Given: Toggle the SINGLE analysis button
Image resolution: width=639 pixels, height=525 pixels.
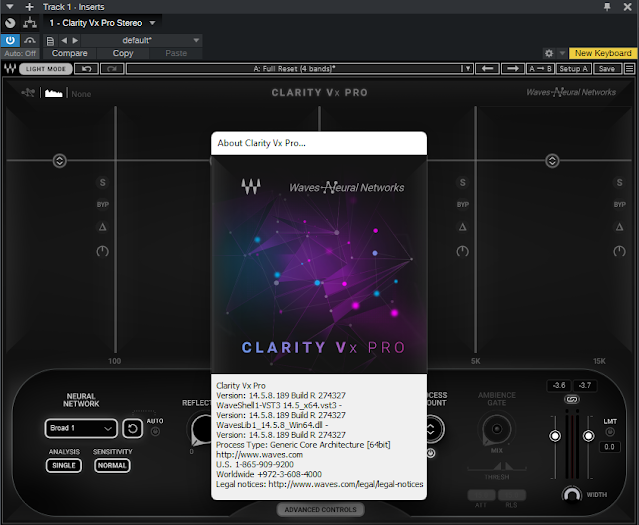Looking at the screenshot, I should (64, 465).
